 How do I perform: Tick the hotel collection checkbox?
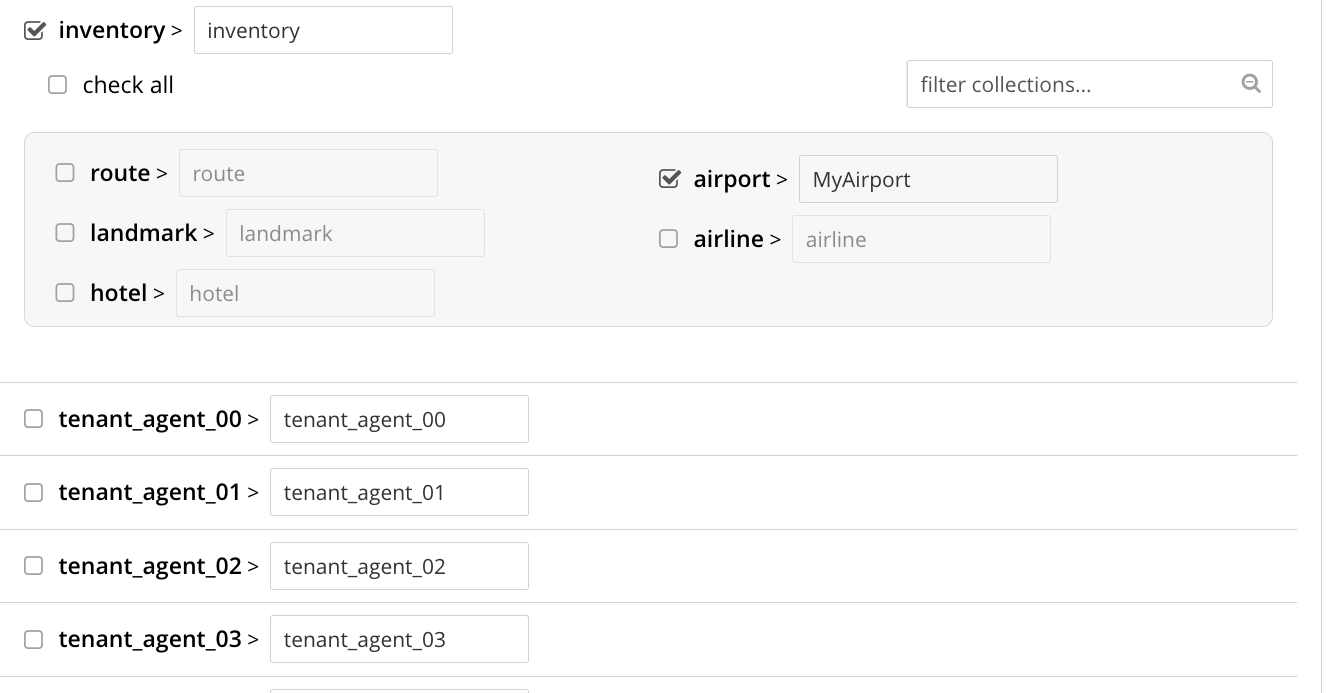(65, 293)
